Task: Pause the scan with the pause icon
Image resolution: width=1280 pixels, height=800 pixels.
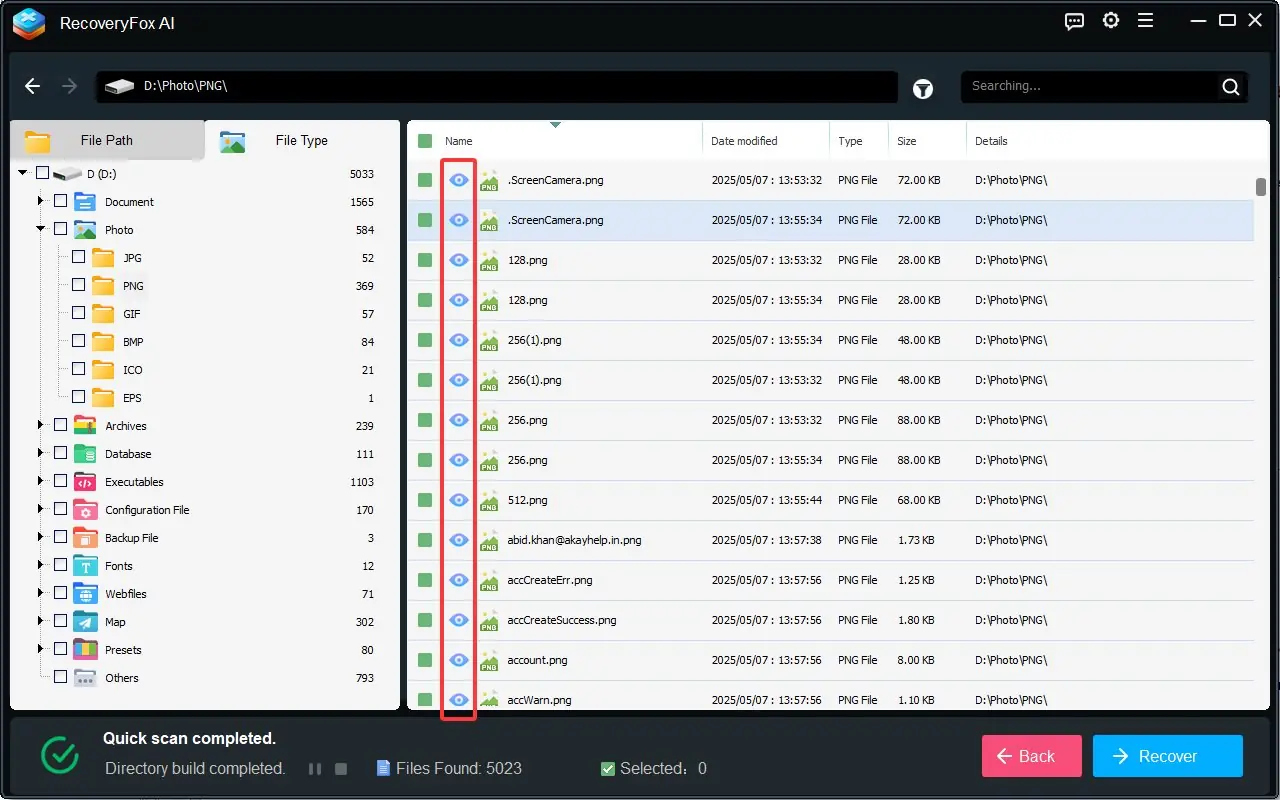Action: (x=315, y=769)
